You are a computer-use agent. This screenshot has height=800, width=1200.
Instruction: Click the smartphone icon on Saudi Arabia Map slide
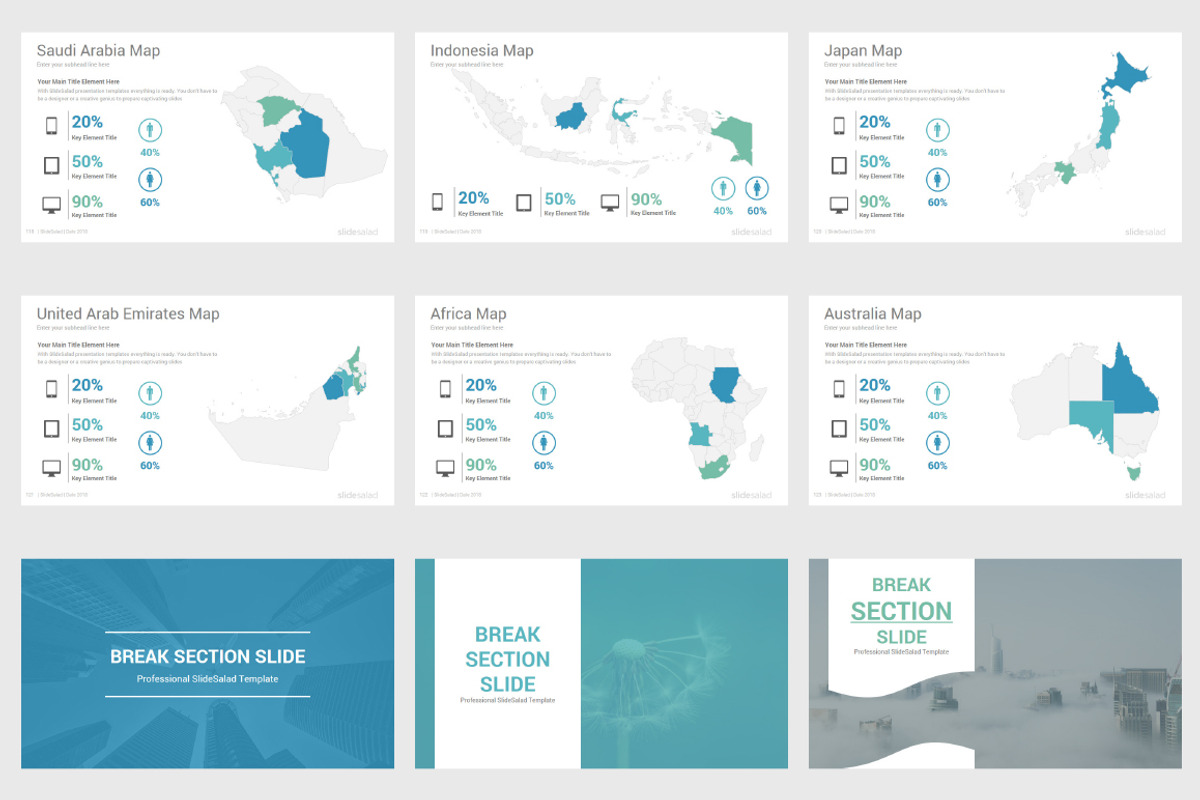tap(52, 126)
